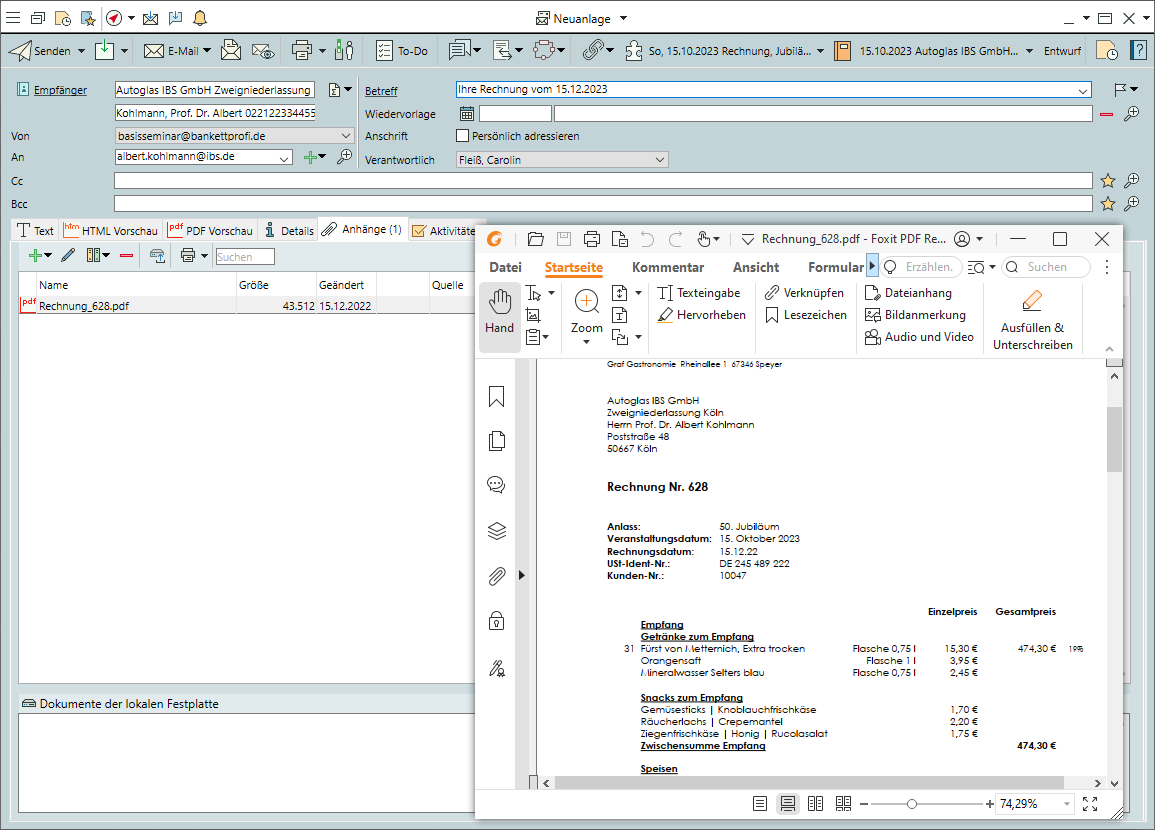The height and width of the screenshot is (830, 1155).
Task: Click the Empfänger link label
Action: [60, 90]
